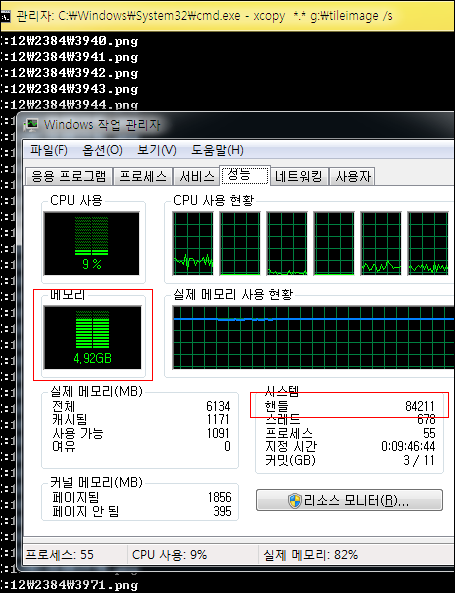Select the 성능 tab
455x593 pixels.
point(245,175)
